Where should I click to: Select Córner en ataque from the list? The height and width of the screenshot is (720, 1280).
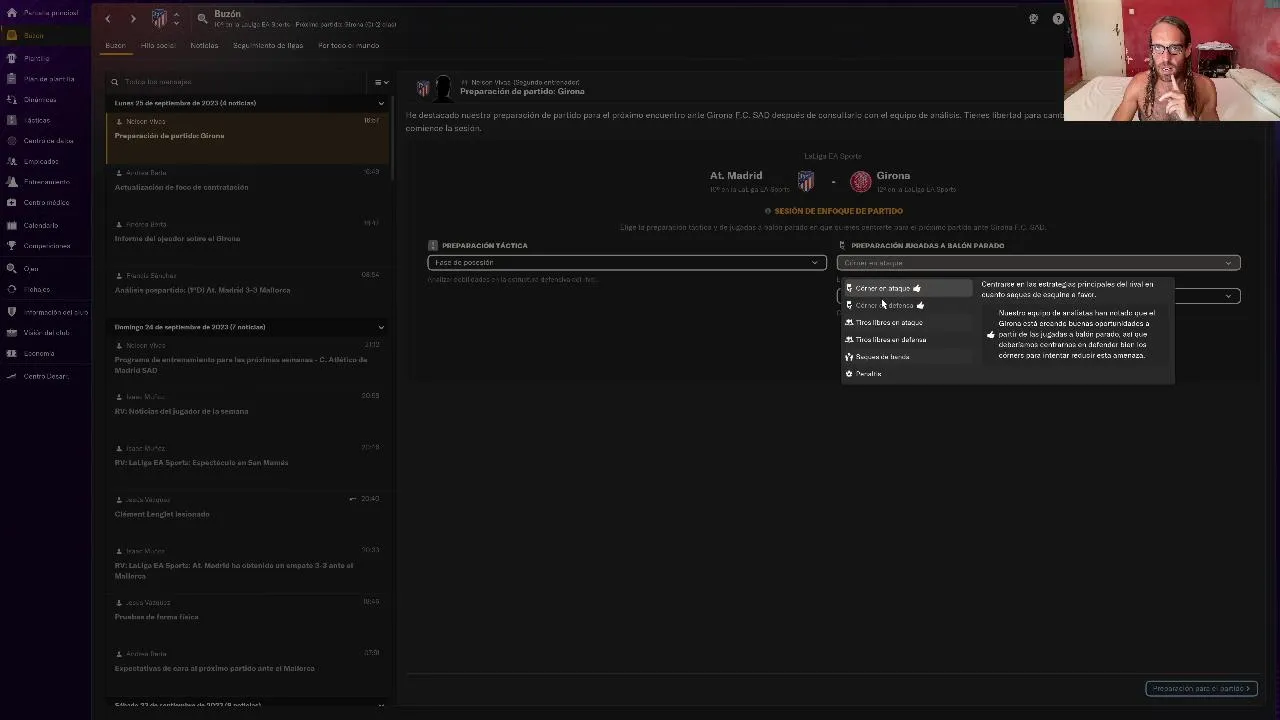pos(906,288)
